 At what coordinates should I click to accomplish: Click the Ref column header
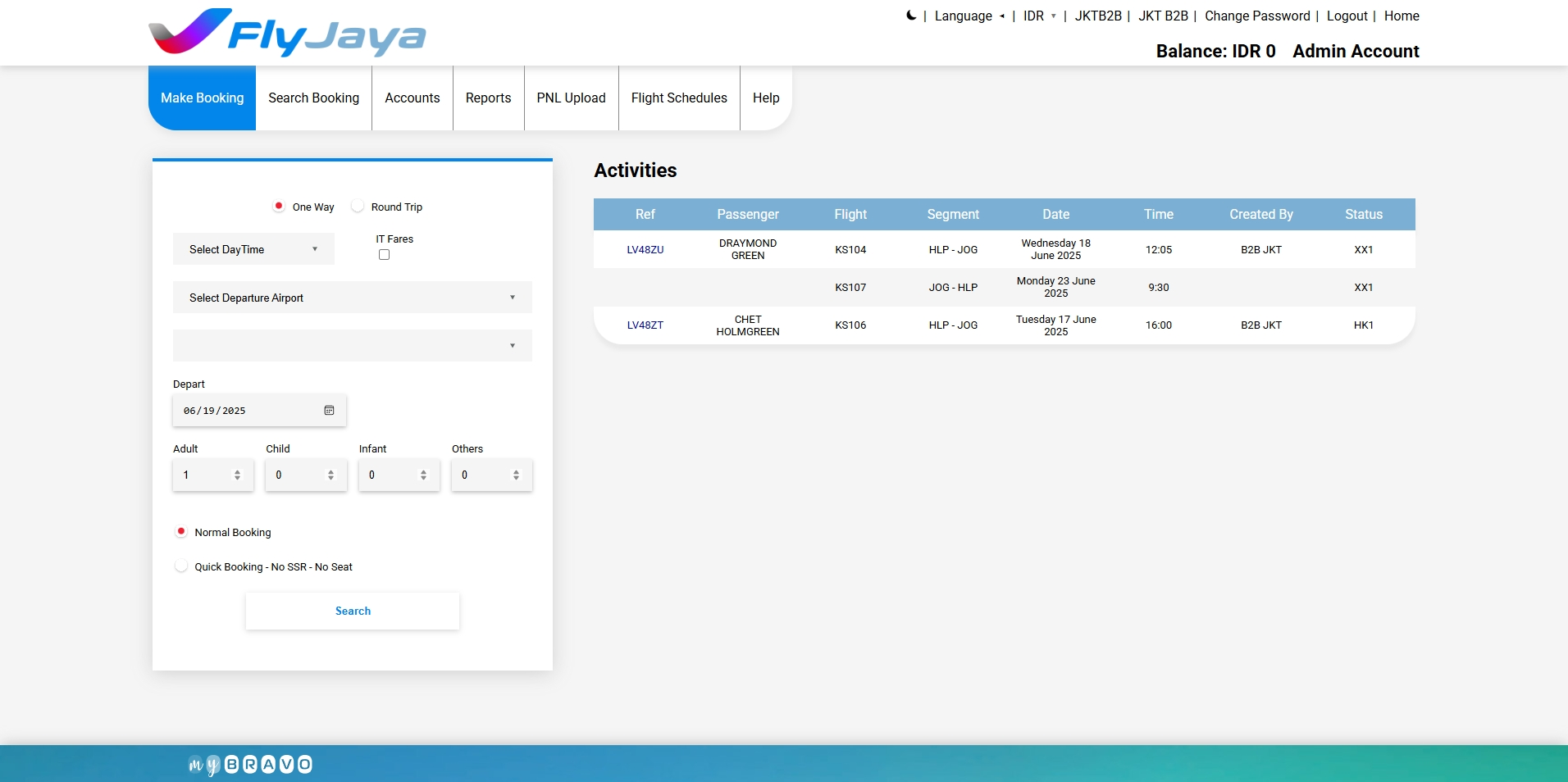pos(645,214)
